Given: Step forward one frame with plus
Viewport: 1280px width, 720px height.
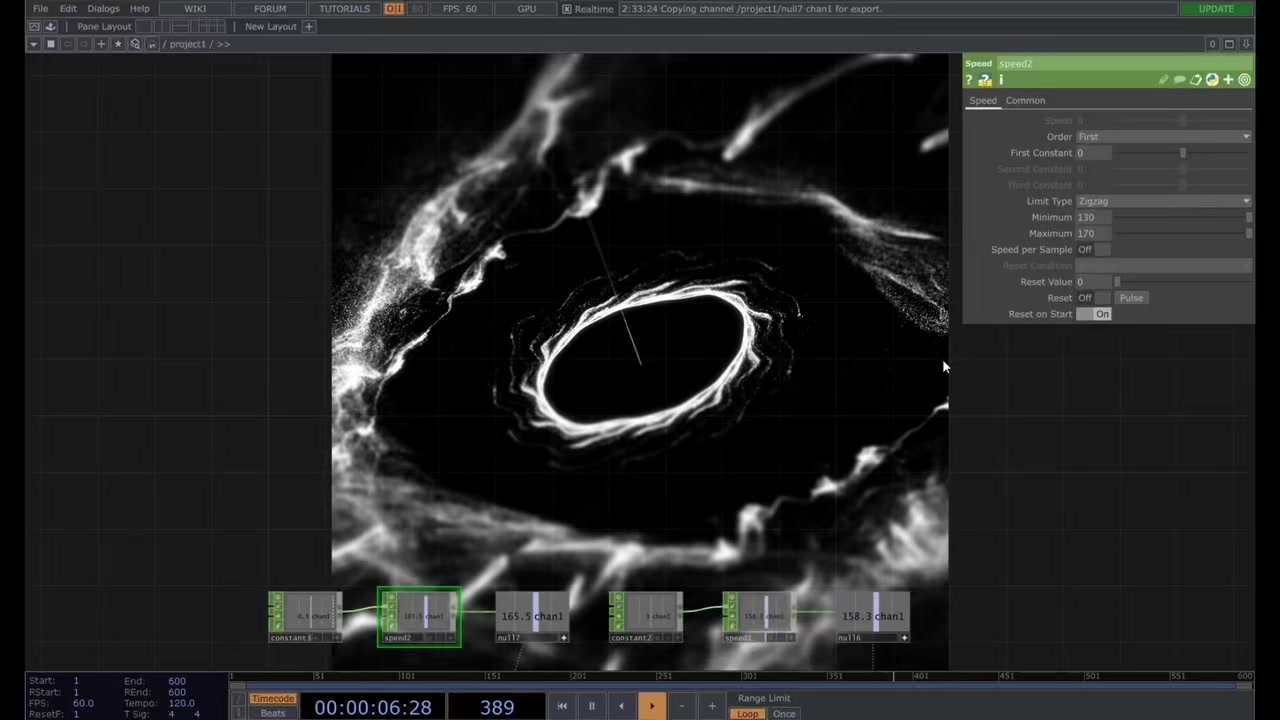Looking at the screenshot, I should (x=712, y=707).
